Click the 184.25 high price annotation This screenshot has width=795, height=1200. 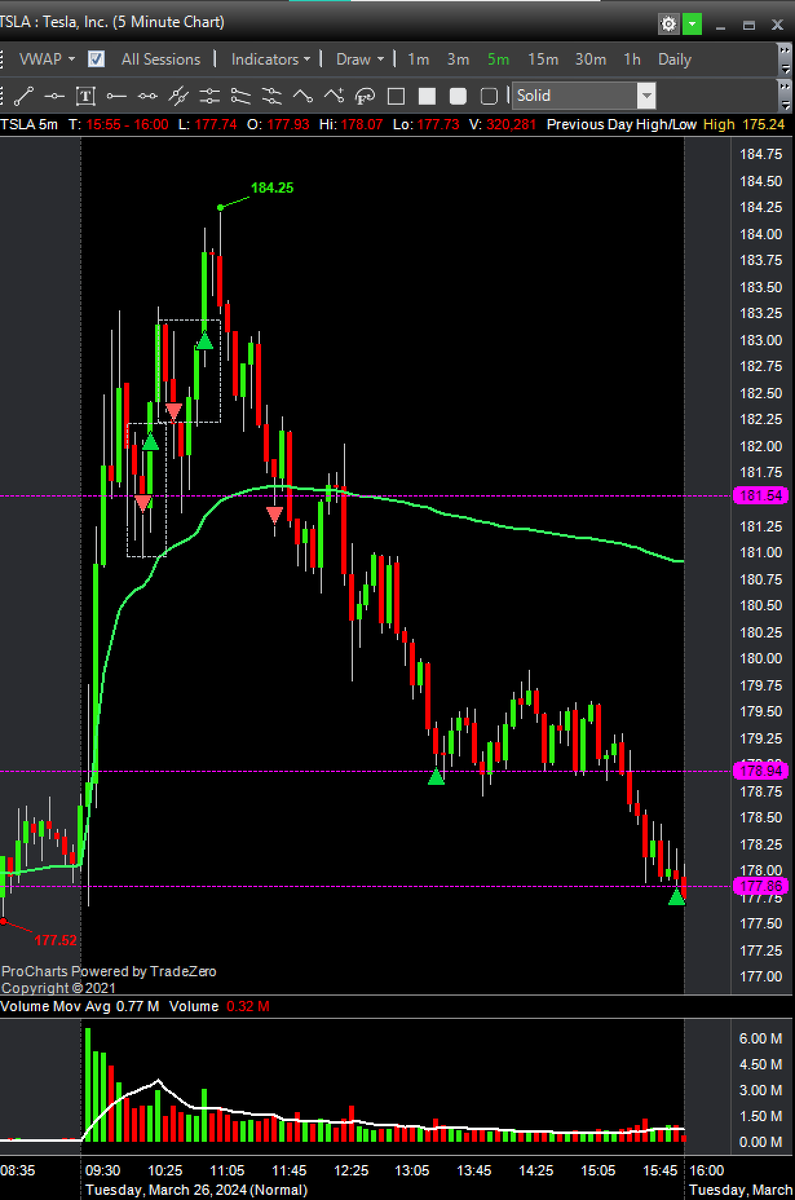[x=272, y=187]
